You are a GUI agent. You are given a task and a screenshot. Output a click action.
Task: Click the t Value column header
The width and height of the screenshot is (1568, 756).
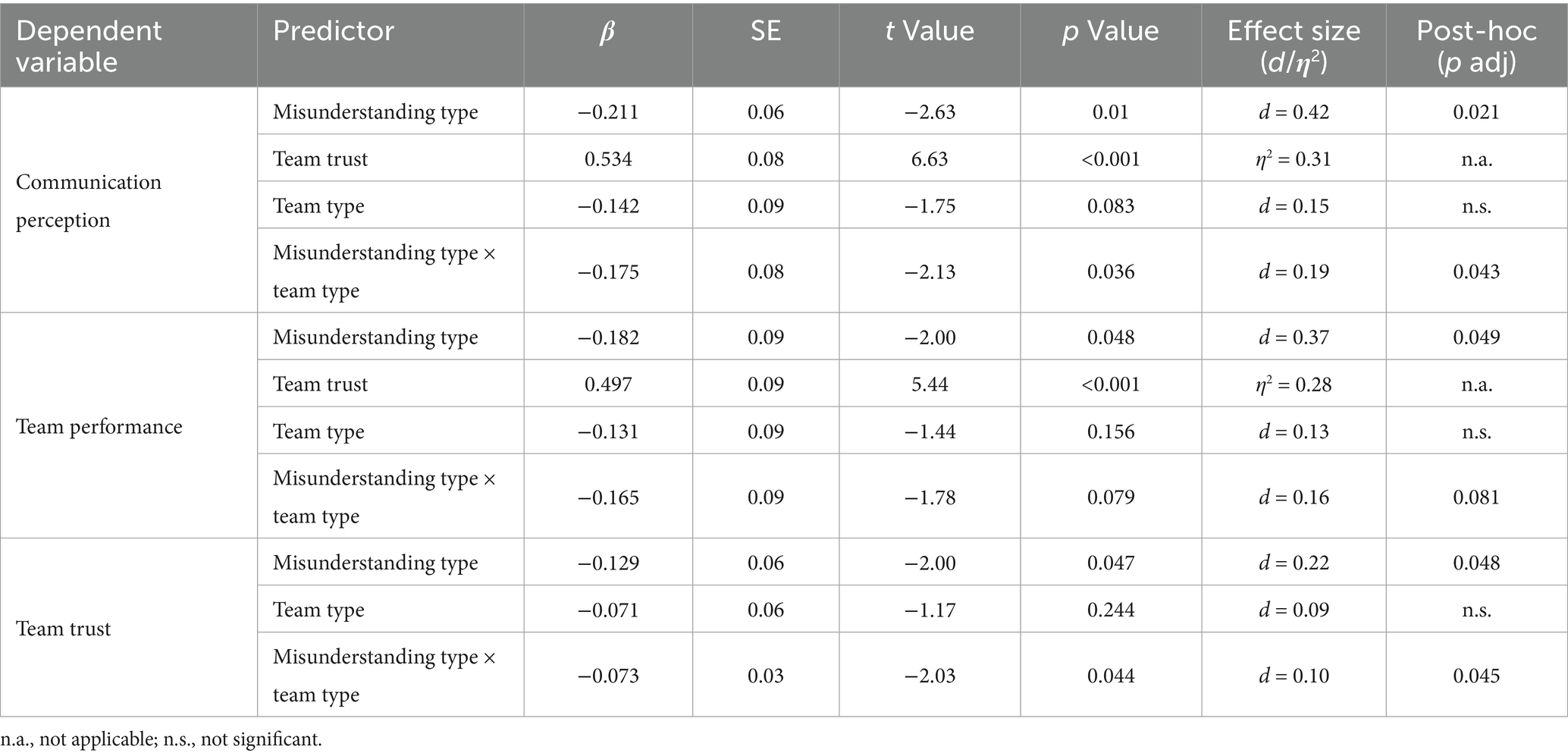(929, 31)
